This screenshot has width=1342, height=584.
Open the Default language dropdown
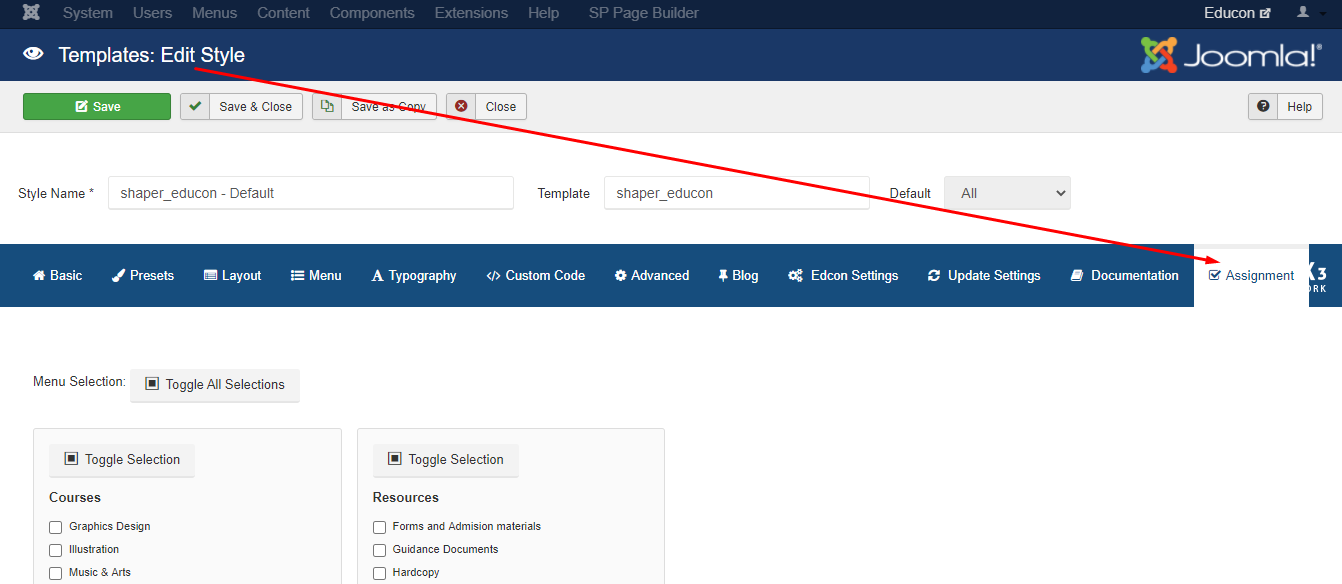[1007, 193]
